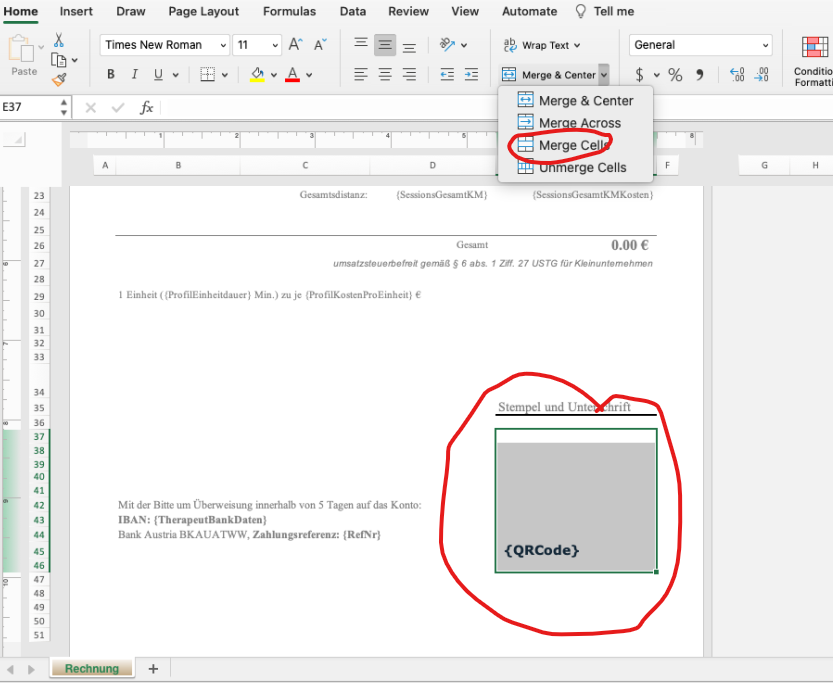Toggle Underline formatting
Screen dimensions: 833x683
click(x=158, y=74)
